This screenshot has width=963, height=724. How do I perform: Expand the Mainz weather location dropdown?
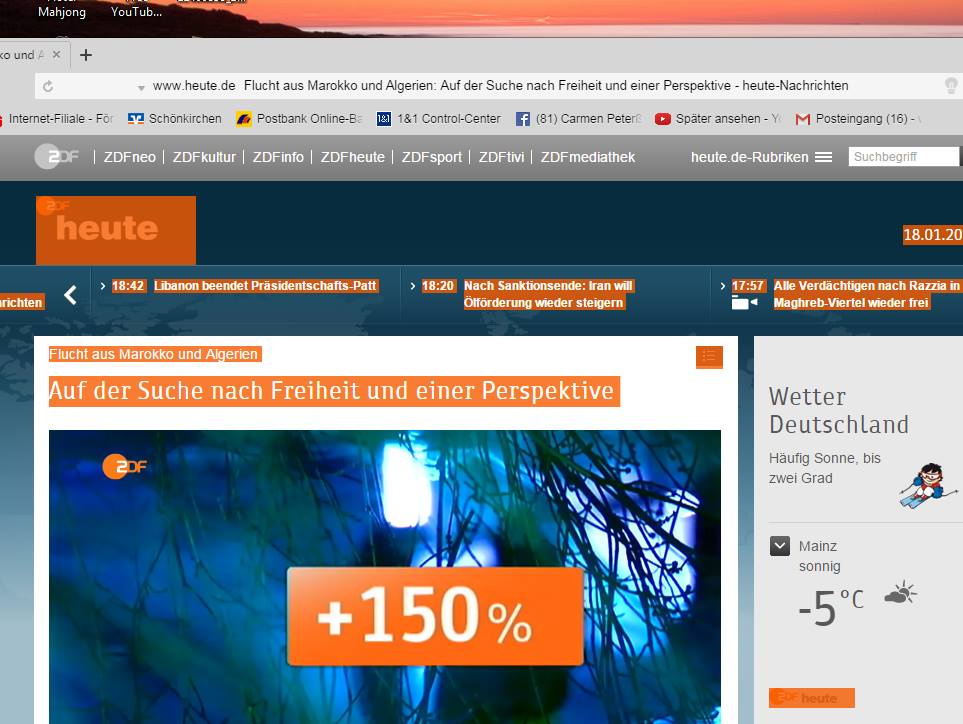(780, 546)
